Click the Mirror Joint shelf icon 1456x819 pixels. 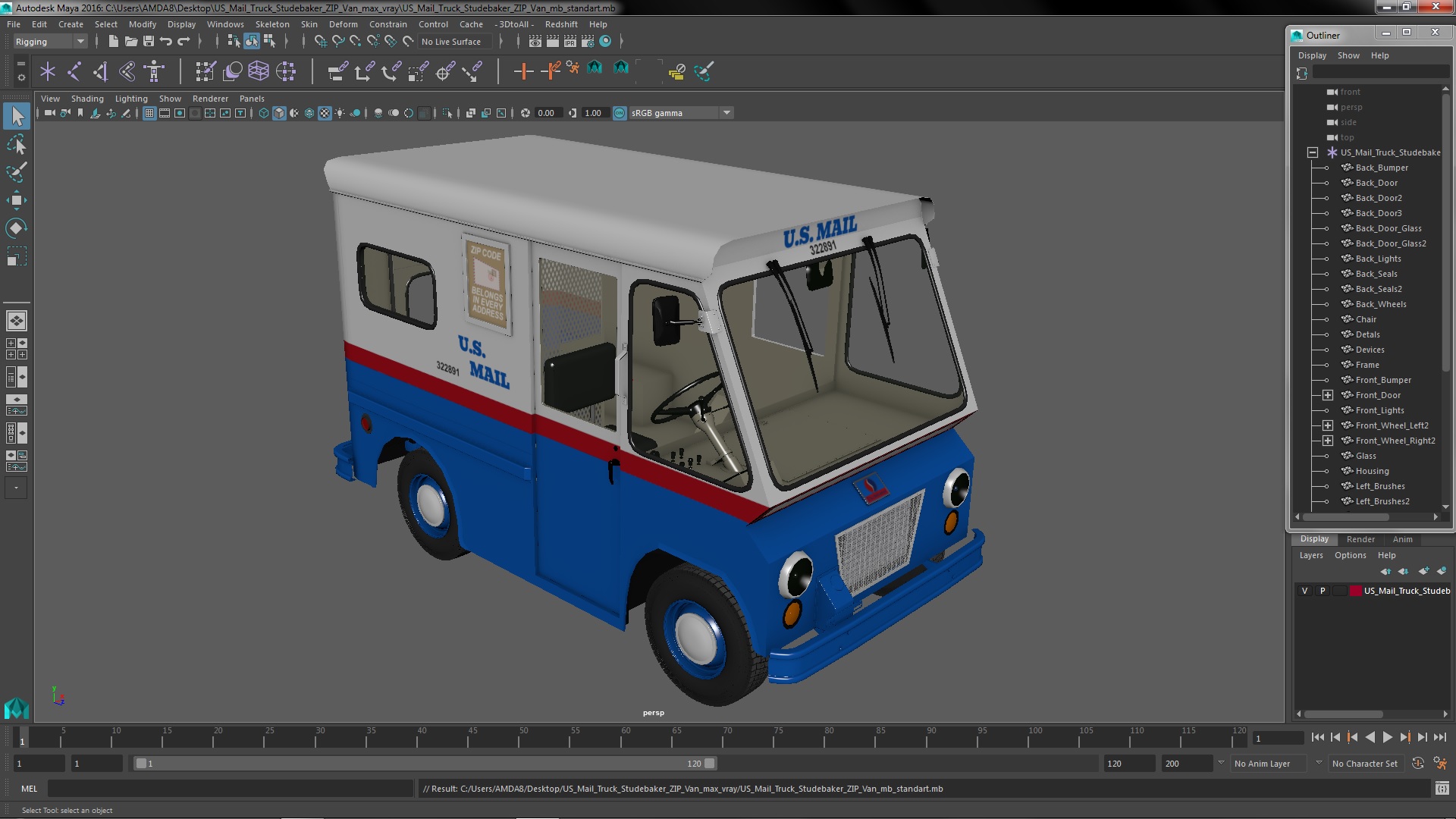101,71
